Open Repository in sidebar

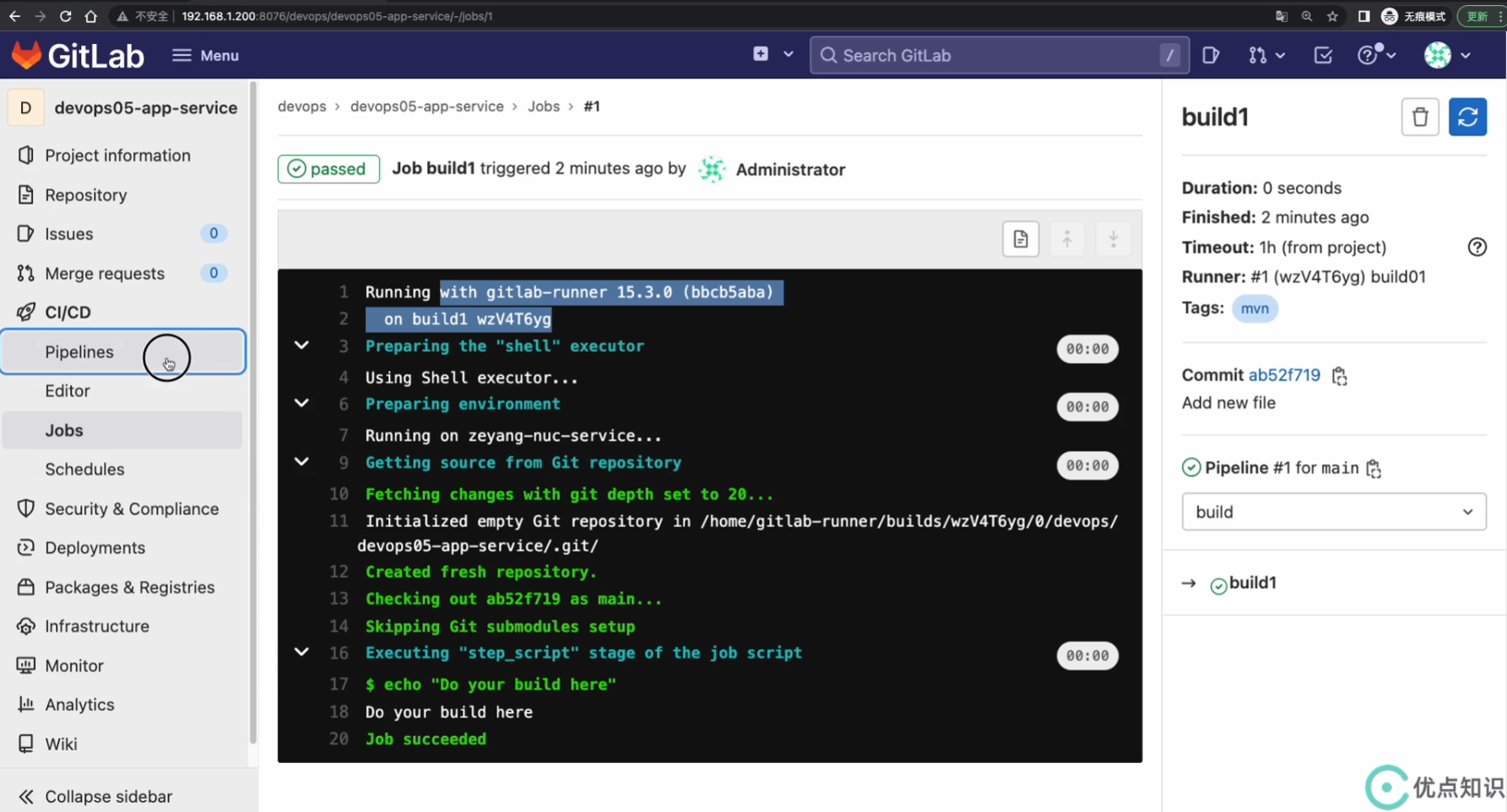tap(85, 195)
